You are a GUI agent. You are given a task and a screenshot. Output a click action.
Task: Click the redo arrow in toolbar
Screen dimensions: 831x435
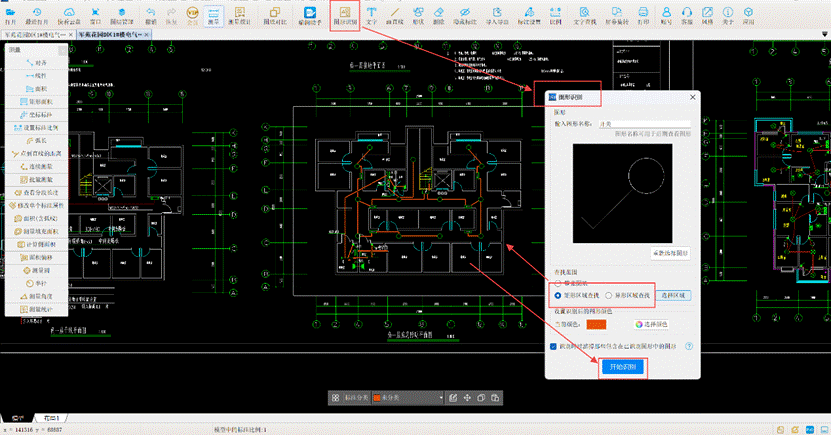pyautogui.click(x=171, y=15)
